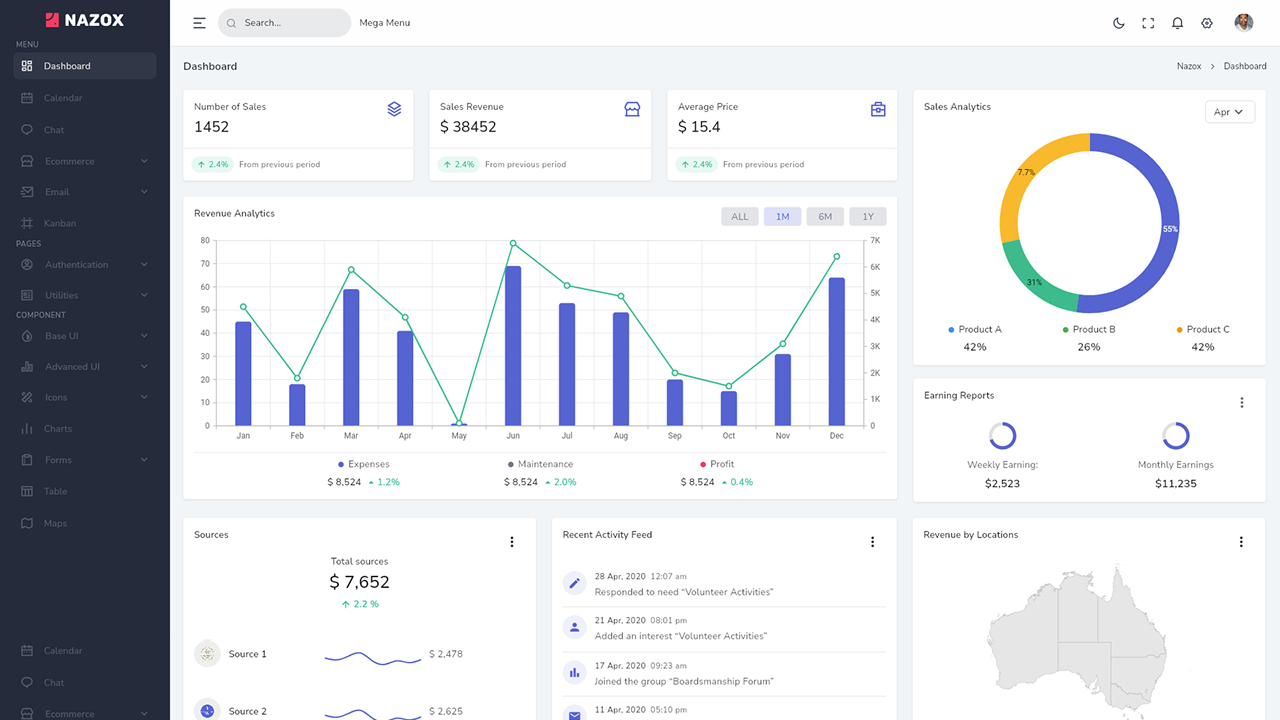
Task: Switch to the 1M range tab
Action: 782,215
